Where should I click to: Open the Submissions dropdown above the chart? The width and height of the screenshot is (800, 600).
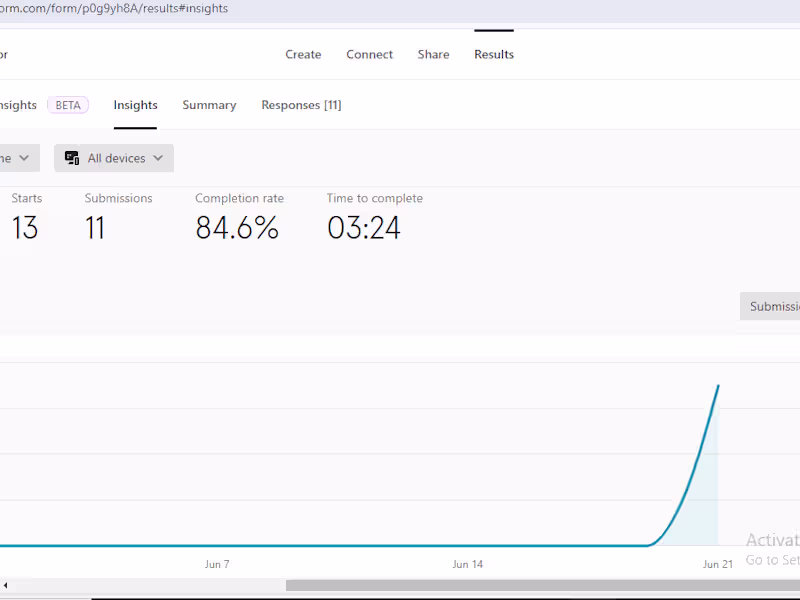[x=775, y=306]
